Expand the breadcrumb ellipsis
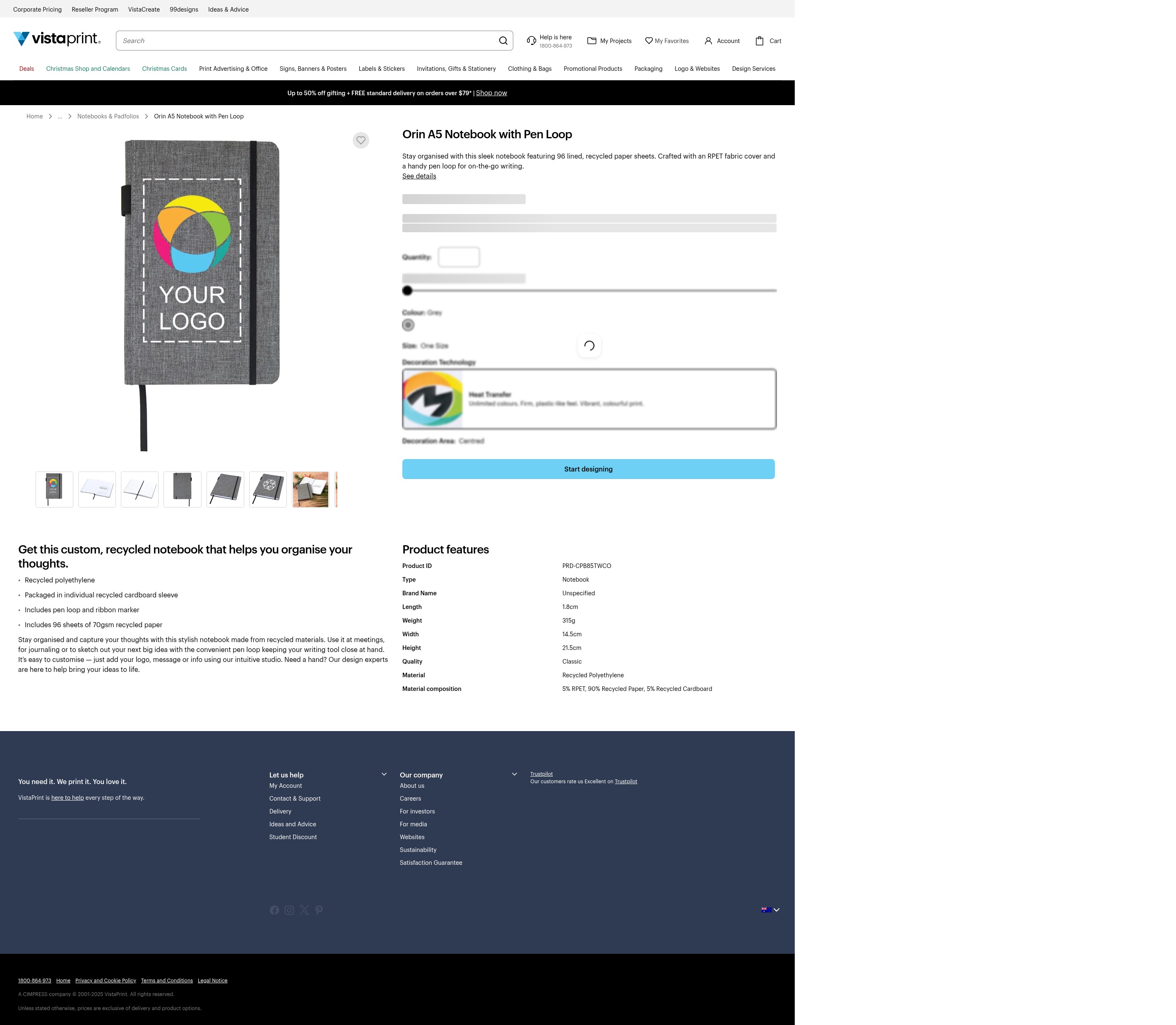The width and height of the screenshot is (1176, 1025). [60, 116]
